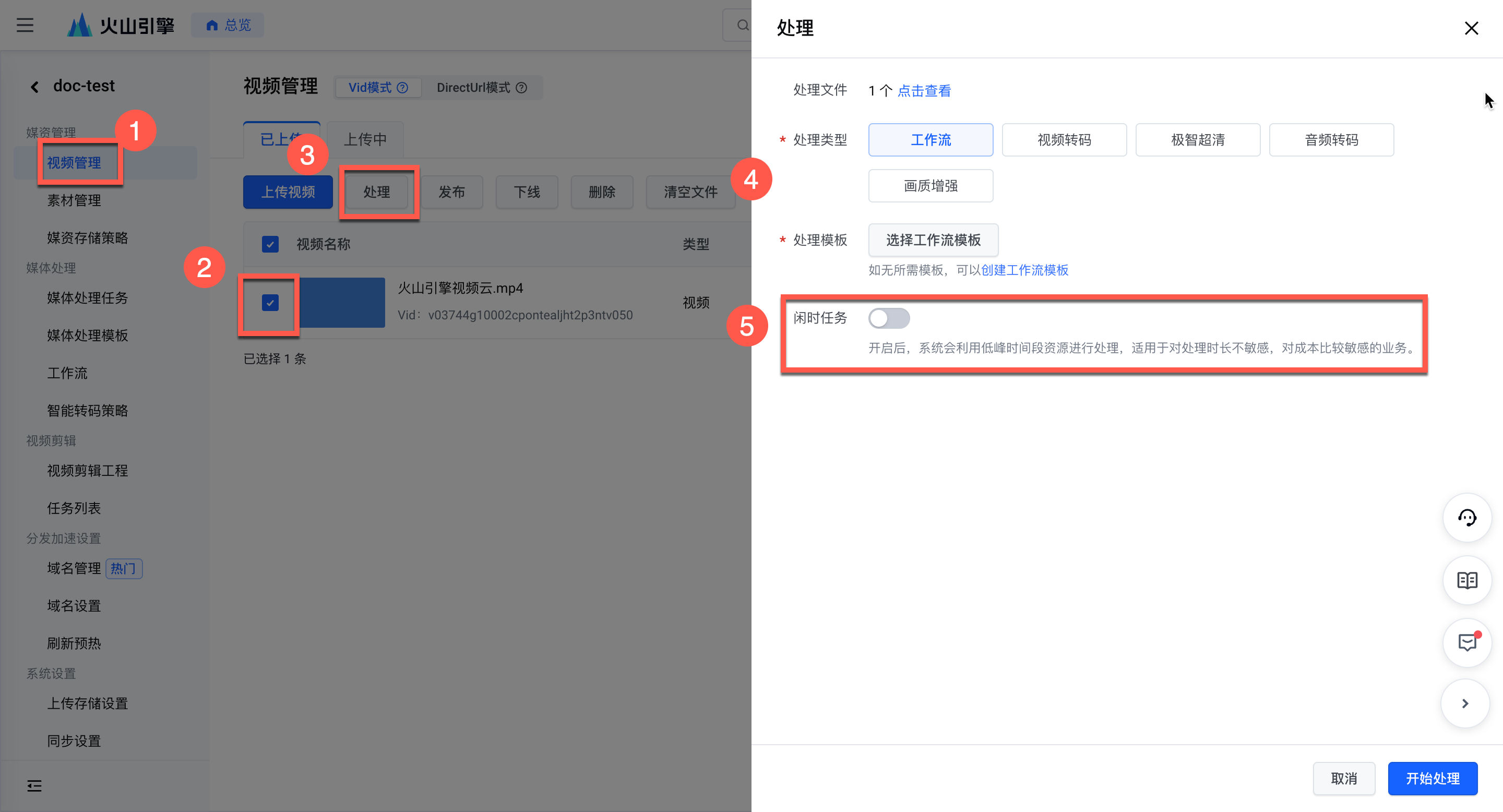This screenshot has width=1503, height=812.
Task: Click the home icon in 总览
Action: [212, 25]
